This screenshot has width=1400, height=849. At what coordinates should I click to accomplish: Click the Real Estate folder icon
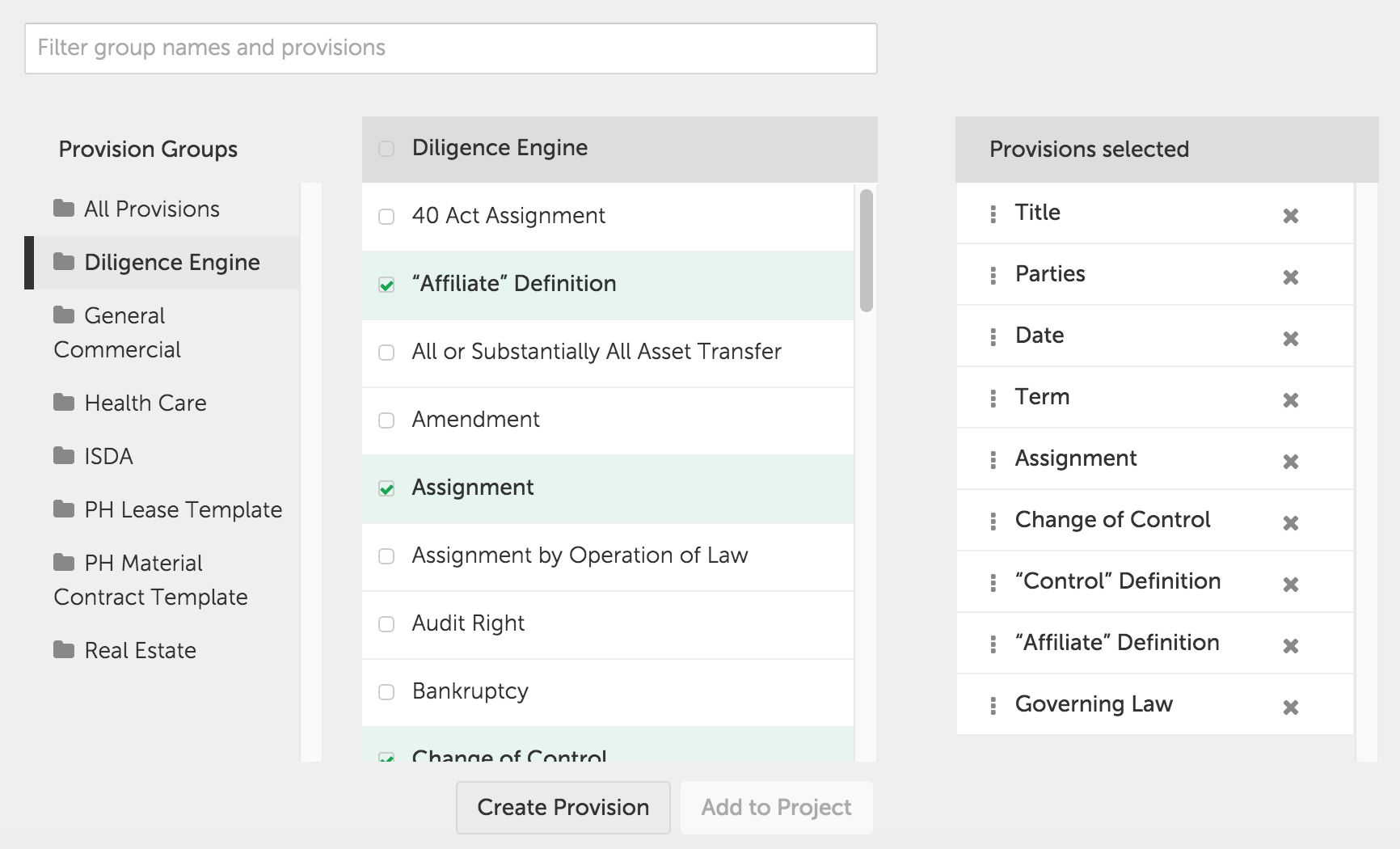(x=64, y=650)
